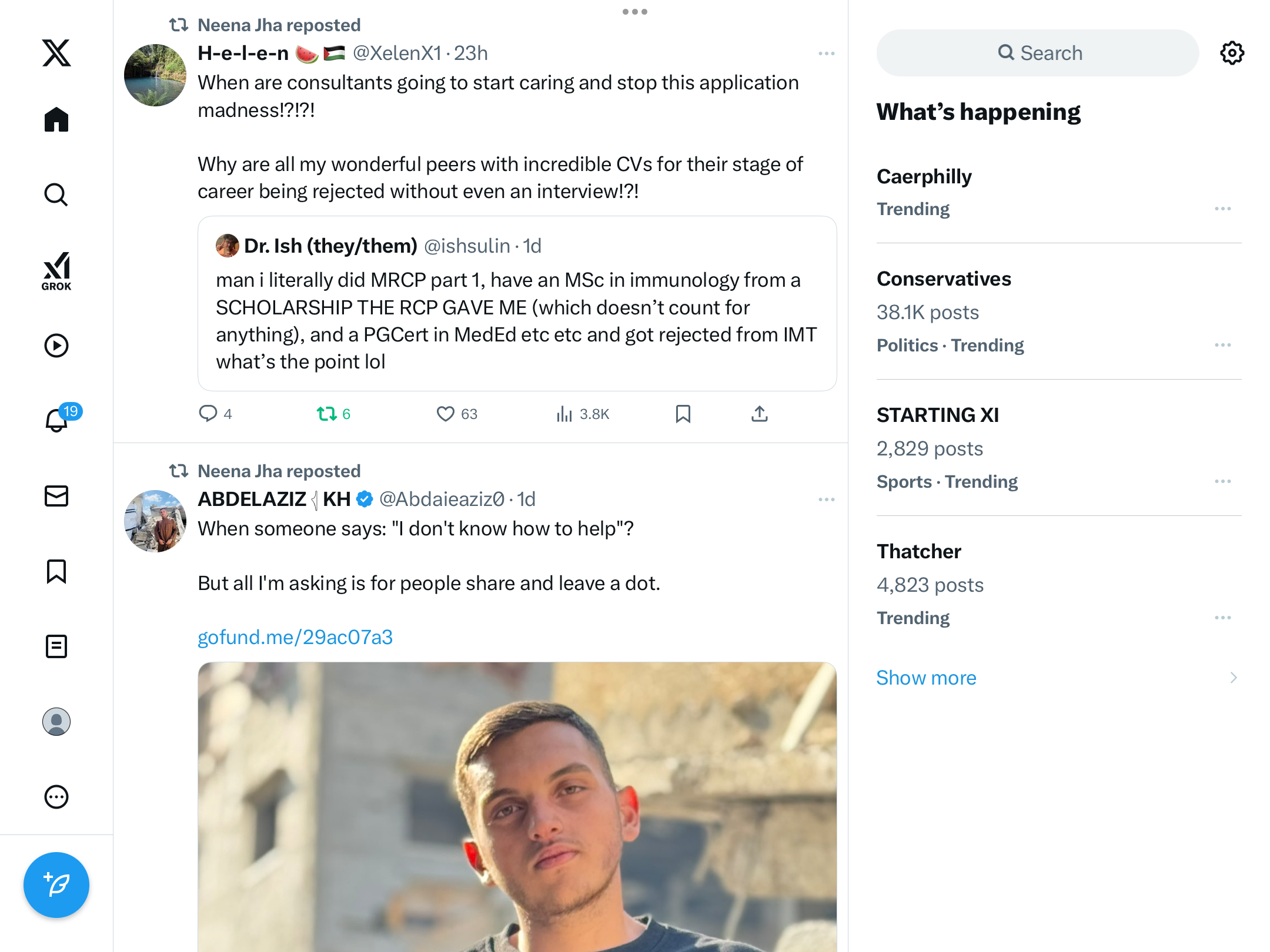The image size is (1270, 952).
Task: Open settings gear beside Search
Action: (1232, 53)
